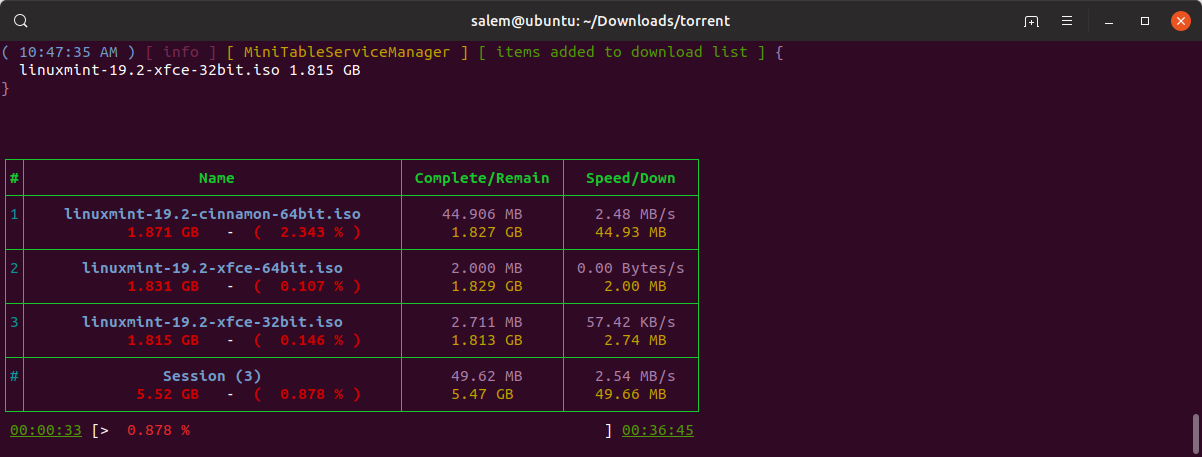Image resolution: width=1202 pixels, height=457 pixels.
Task: Click the elapsed time 00:00:33
Action: coord(45,430)
